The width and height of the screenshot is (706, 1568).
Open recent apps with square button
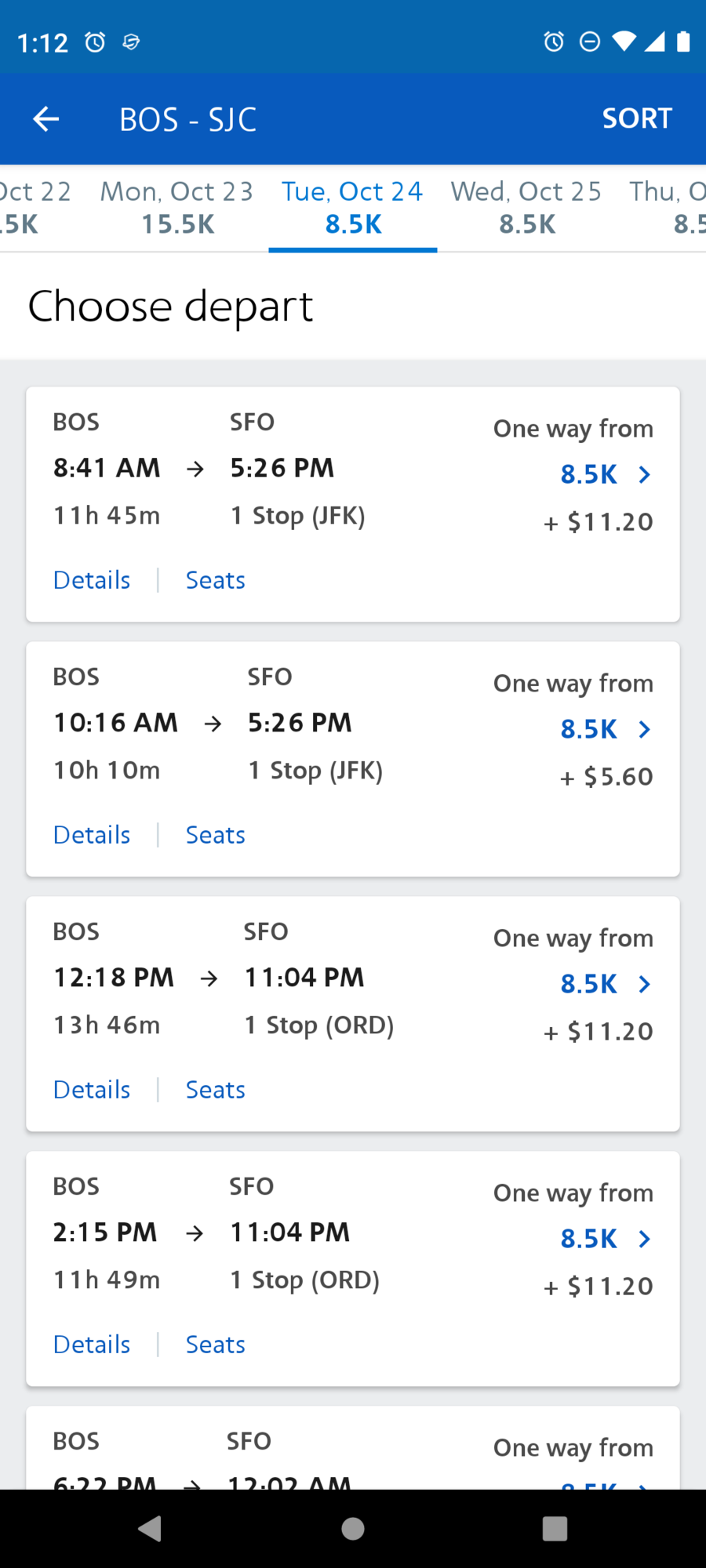pyautogui.click(x=555, y=1528)
